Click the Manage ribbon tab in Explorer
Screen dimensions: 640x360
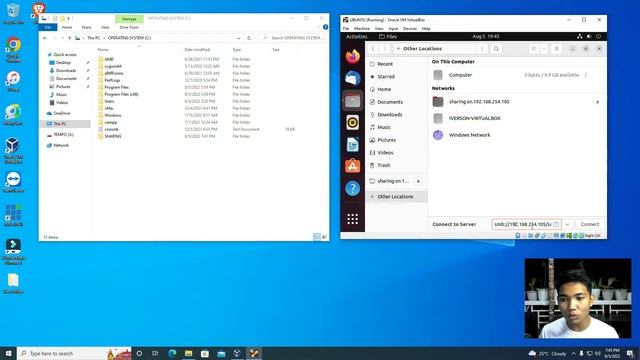pyautogui.click(x=129, y=19)
